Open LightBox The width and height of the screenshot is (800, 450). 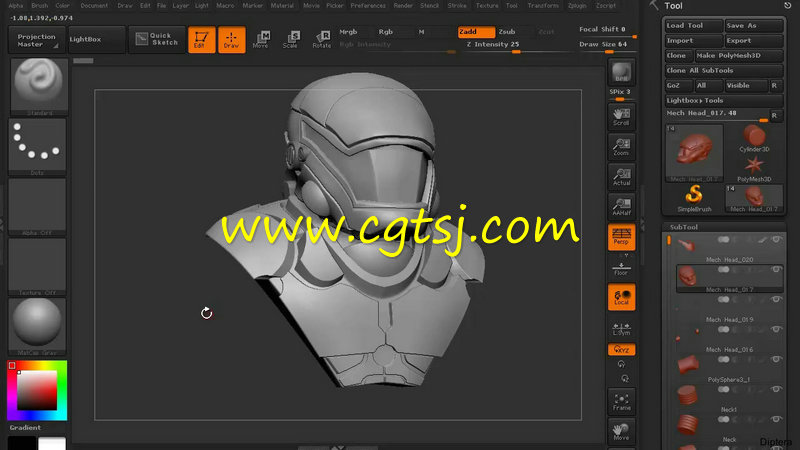coord(96,39)
